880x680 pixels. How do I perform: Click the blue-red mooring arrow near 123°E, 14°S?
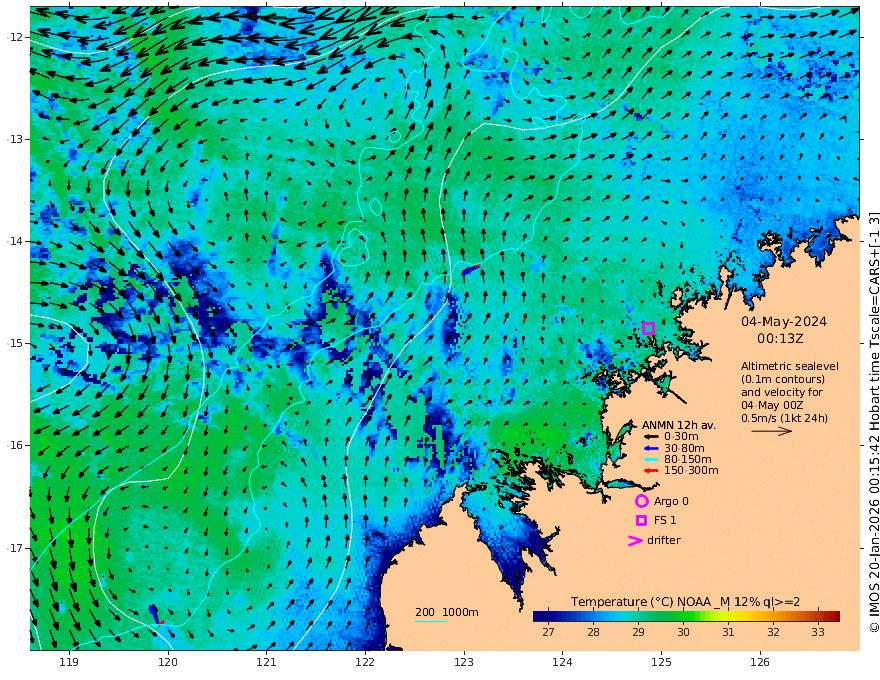pyautogui.click(x=471, y=270)
